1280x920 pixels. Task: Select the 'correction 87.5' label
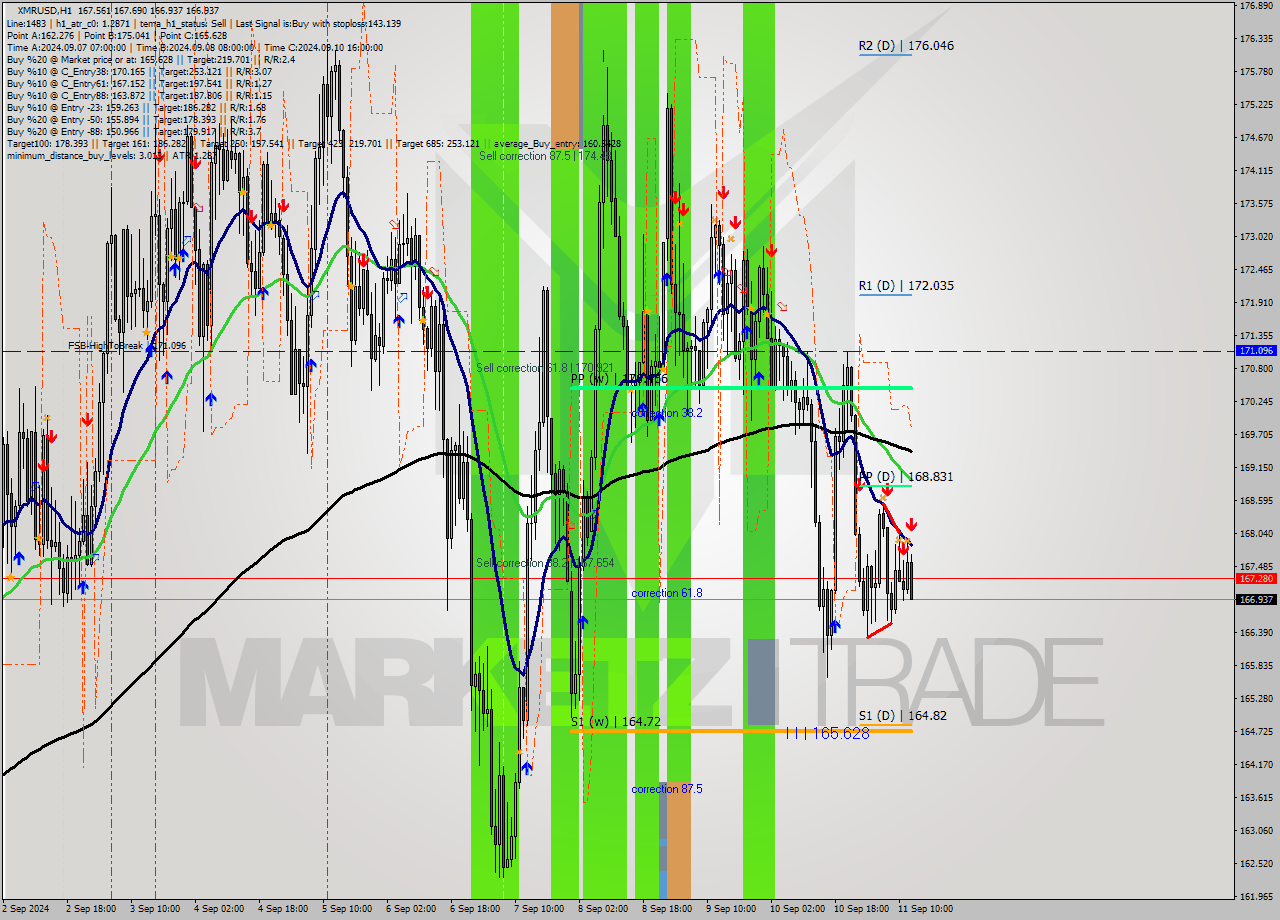click(x=666, y=789)
